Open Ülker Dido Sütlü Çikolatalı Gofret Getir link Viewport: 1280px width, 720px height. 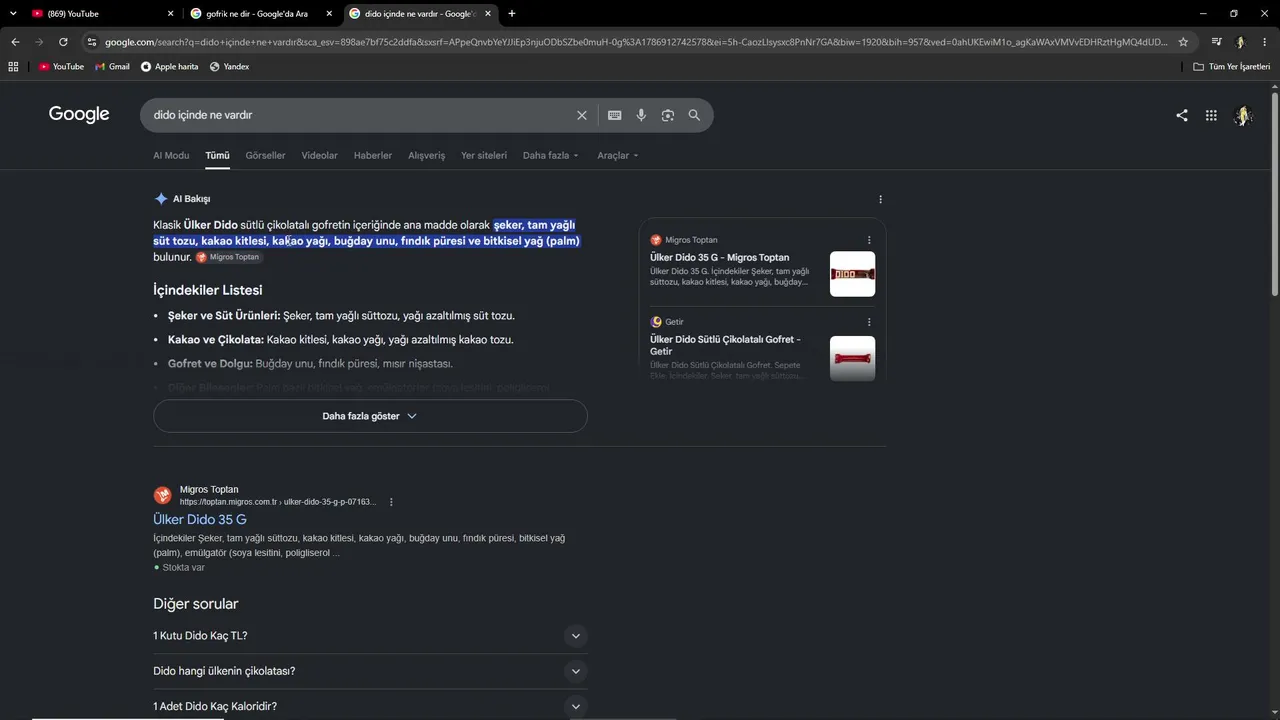point(725,345)
